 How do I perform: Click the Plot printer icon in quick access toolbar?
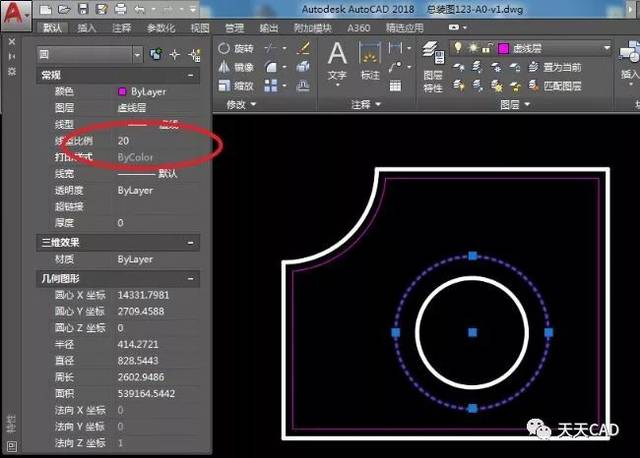(120, 9)
